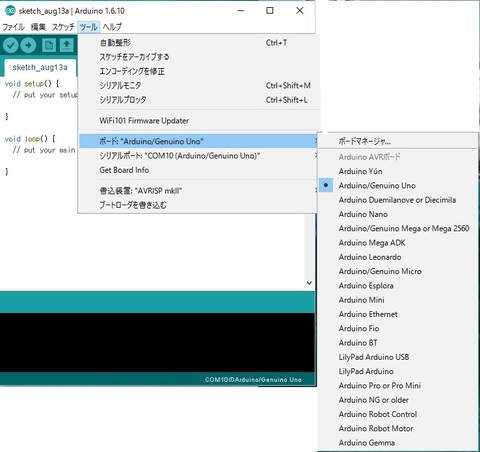Screen dimensions: 480x452
Task: Click the void setup() code line
Action: tap(32, 84)
